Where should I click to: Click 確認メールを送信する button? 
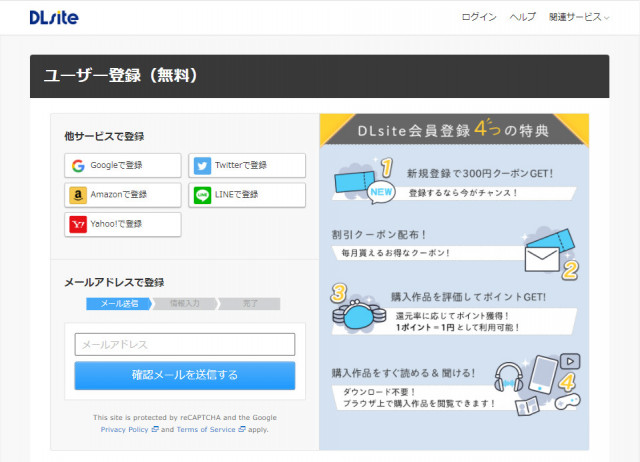(x=184, y=375)
